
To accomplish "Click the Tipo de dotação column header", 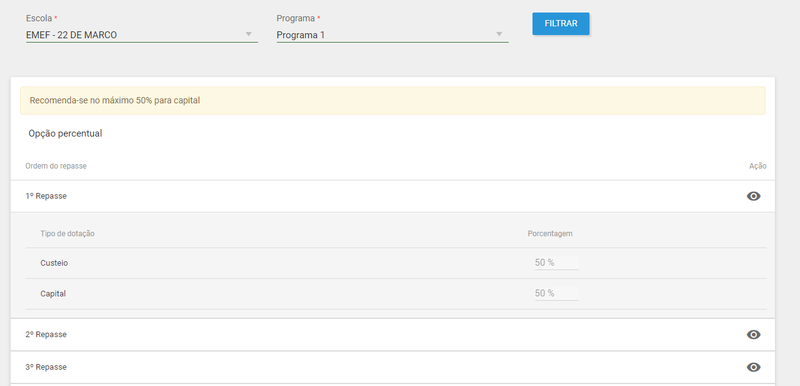I will [x=67, y=234].
